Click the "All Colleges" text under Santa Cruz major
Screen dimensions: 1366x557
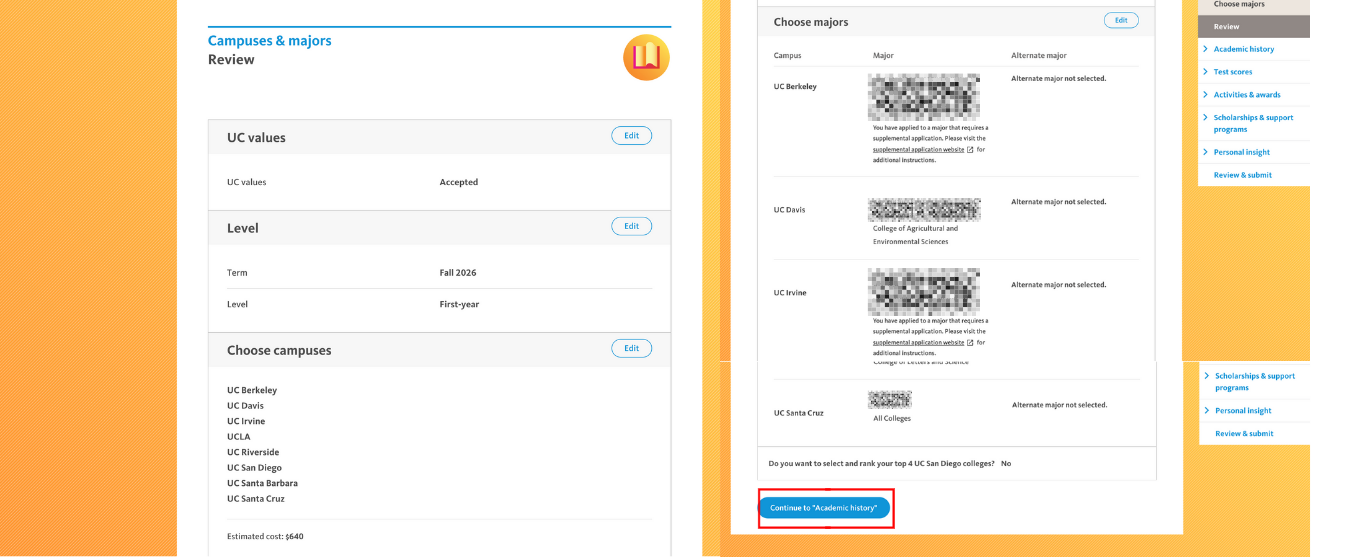point(892,419)
